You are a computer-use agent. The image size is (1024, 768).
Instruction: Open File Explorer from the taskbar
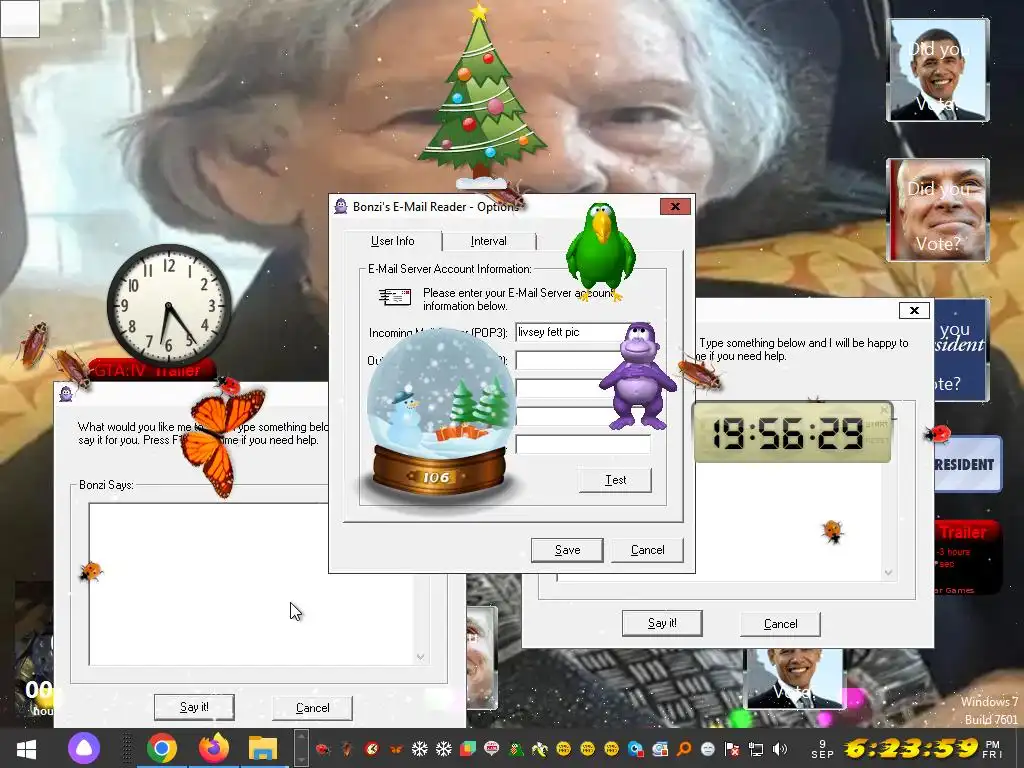coord(263,748)
